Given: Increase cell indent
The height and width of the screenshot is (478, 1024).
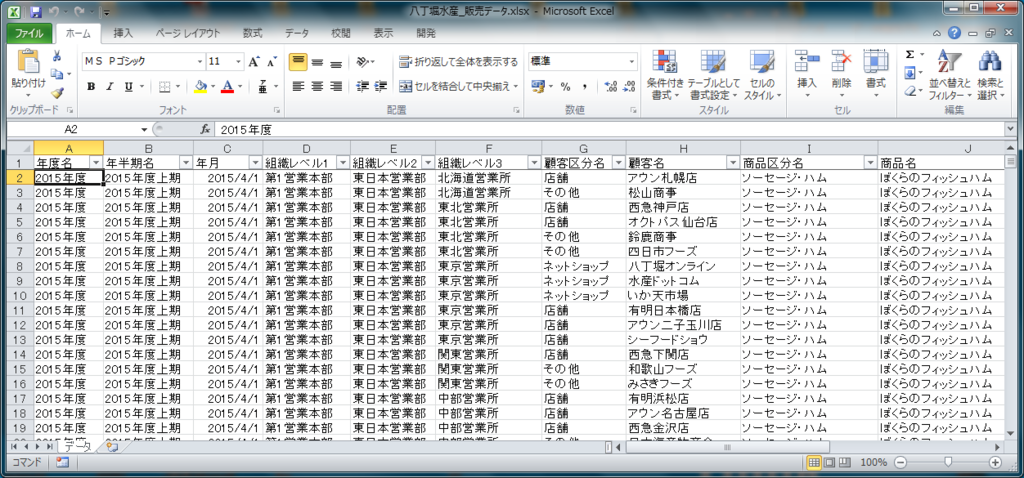Looking at the screenshot, I should (381, 86).
